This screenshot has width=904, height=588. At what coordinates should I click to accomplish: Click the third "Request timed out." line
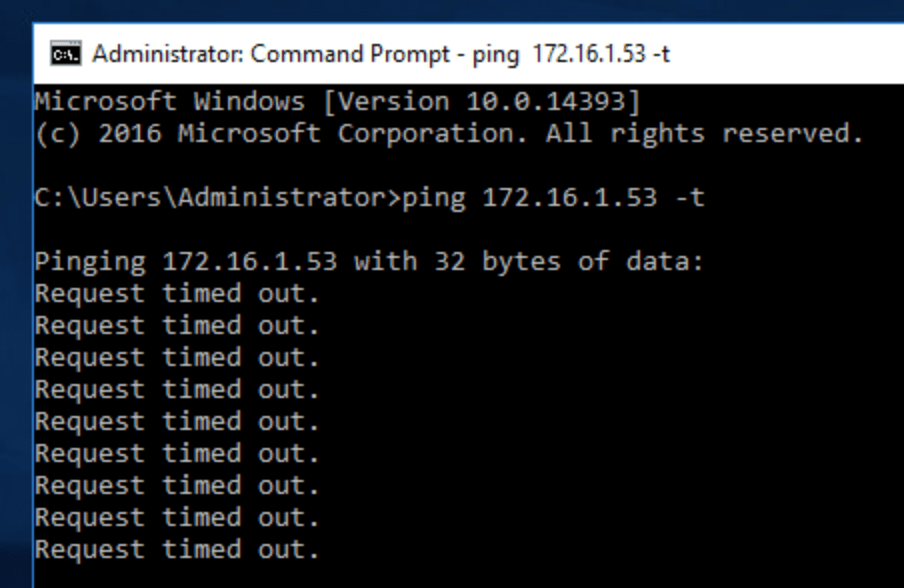pyautogui.click(x=177, y=358)
